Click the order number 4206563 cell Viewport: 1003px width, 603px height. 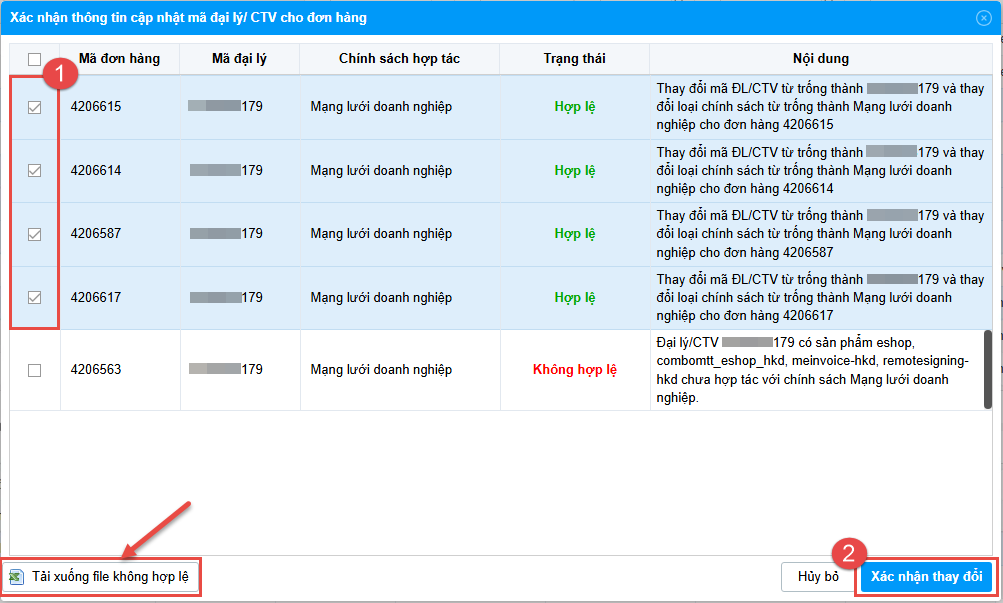pyautogui.click(x=96, y=370)
